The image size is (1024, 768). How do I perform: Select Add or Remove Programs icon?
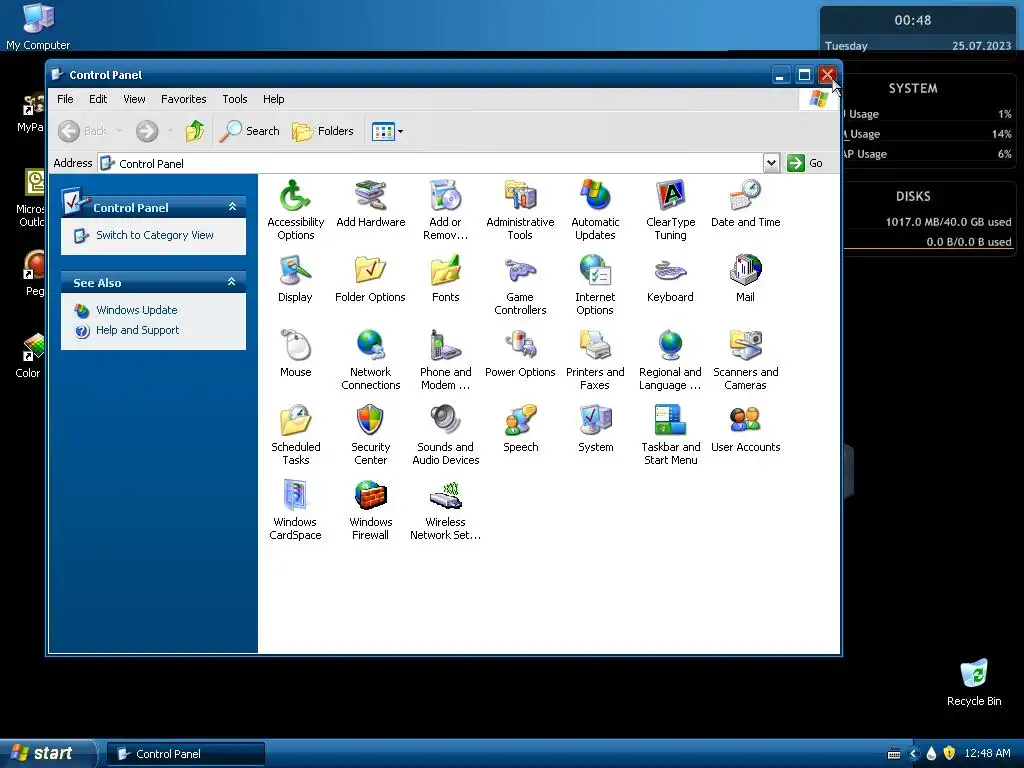coord(445,196)
